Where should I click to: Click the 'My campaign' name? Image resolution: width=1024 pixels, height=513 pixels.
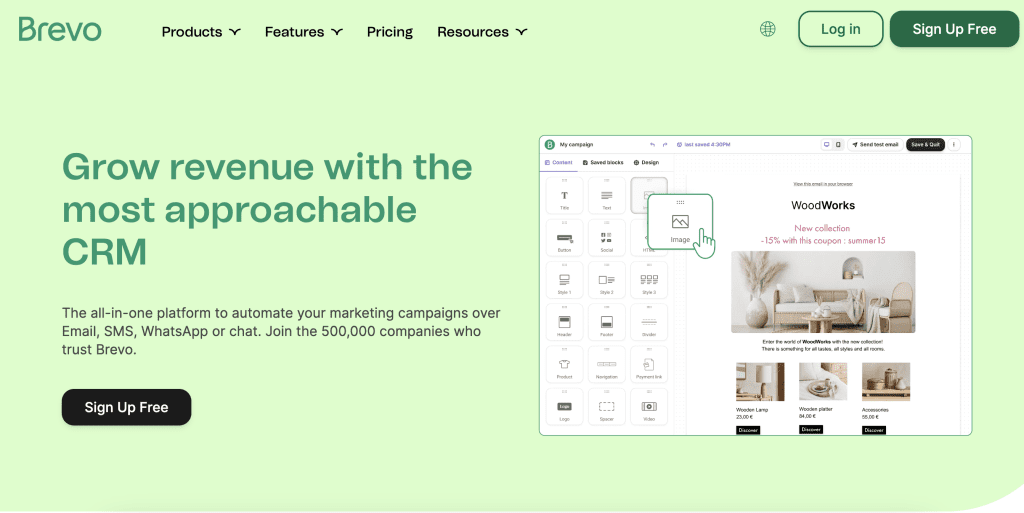coord(577,145)
